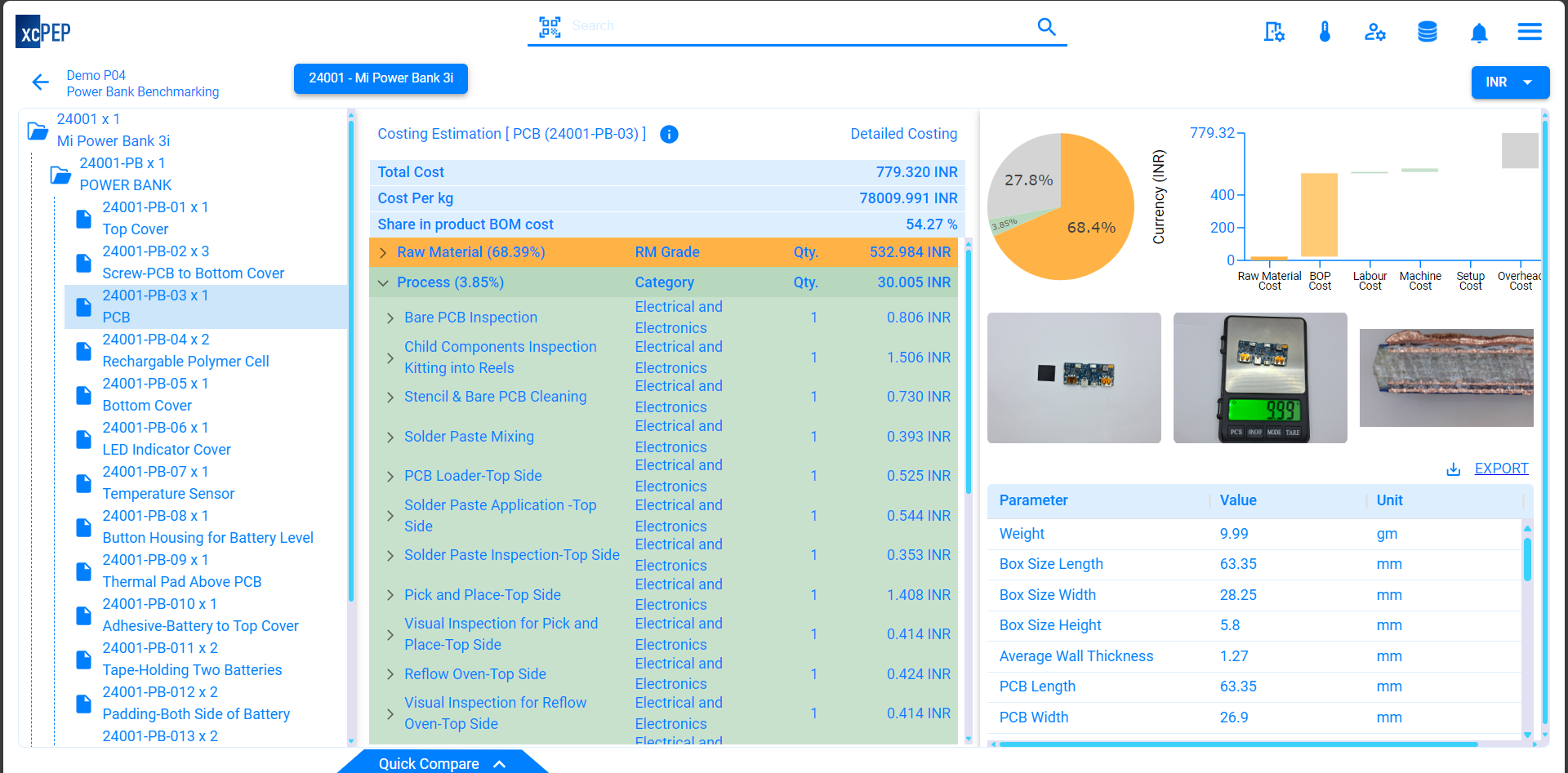Click the Top Cover document icon

click(x=83, y=219)
